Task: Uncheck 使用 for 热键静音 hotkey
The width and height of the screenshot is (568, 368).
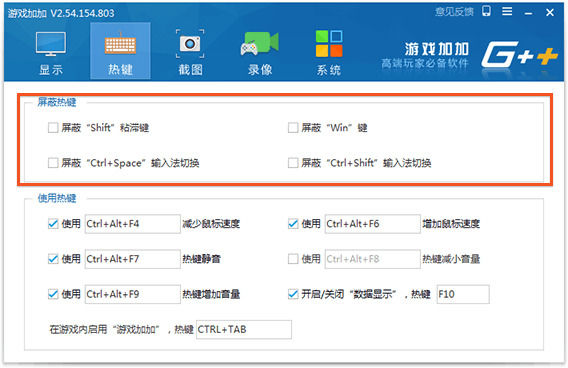Action: [53, 259]
